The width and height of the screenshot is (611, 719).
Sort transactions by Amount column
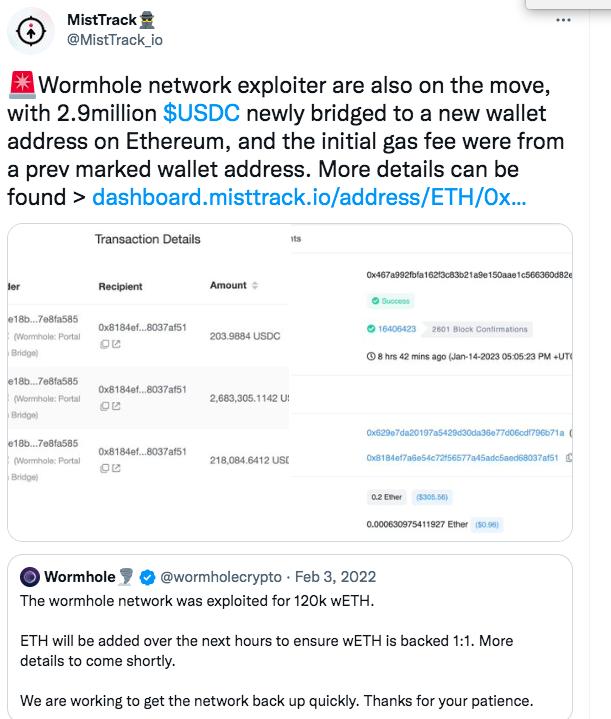254,286
